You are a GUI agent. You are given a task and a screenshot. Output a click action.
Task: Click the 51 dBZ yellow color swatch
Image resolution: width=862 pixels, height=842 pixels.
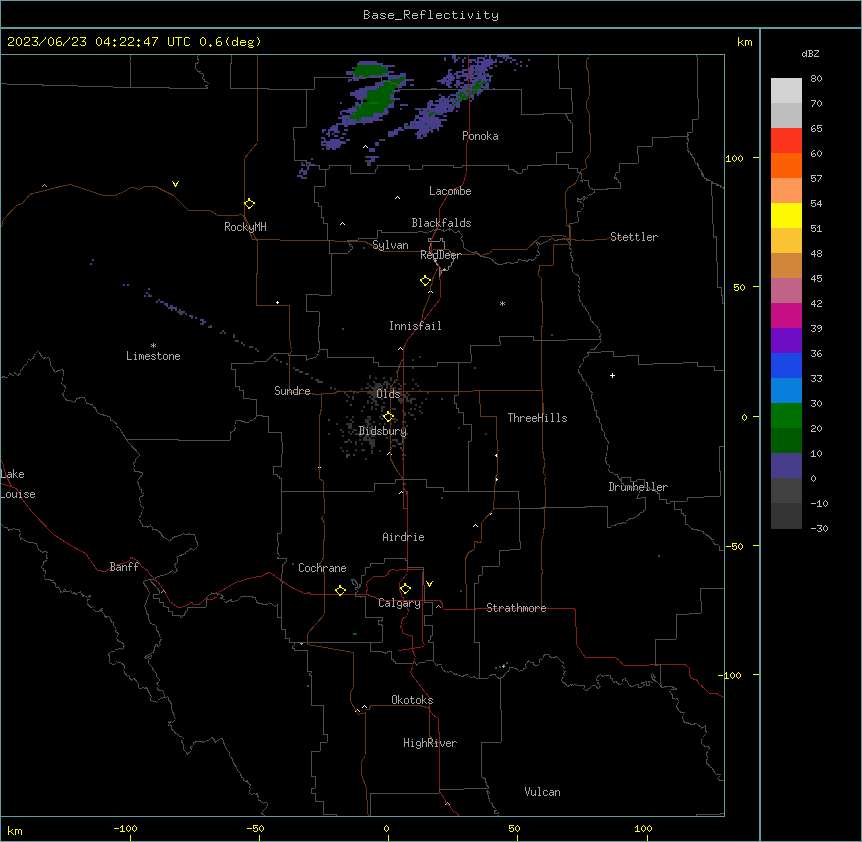786,215
